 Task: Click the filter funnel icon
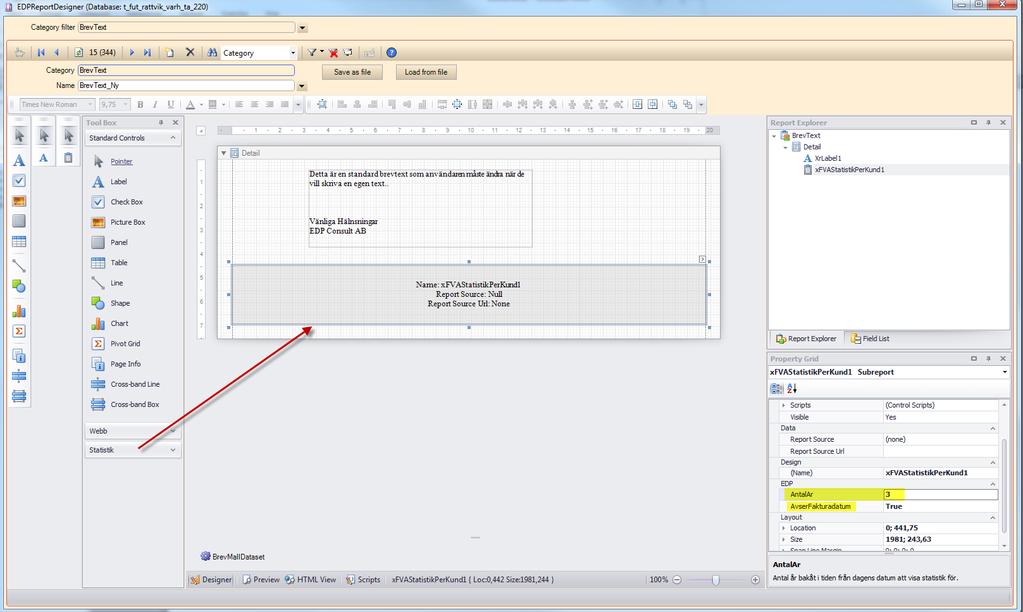[x=313, y=53]
